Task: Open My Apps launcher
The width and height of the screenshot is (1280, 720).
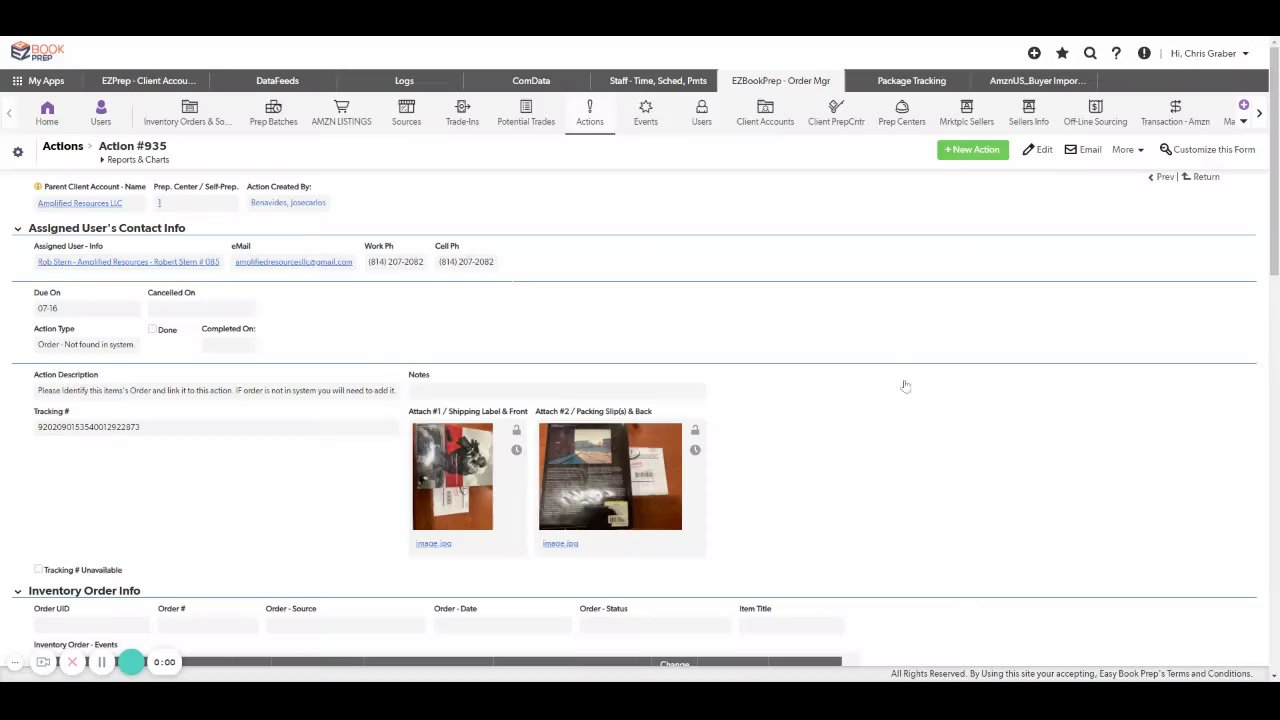Action: click(x=38, y=81)
